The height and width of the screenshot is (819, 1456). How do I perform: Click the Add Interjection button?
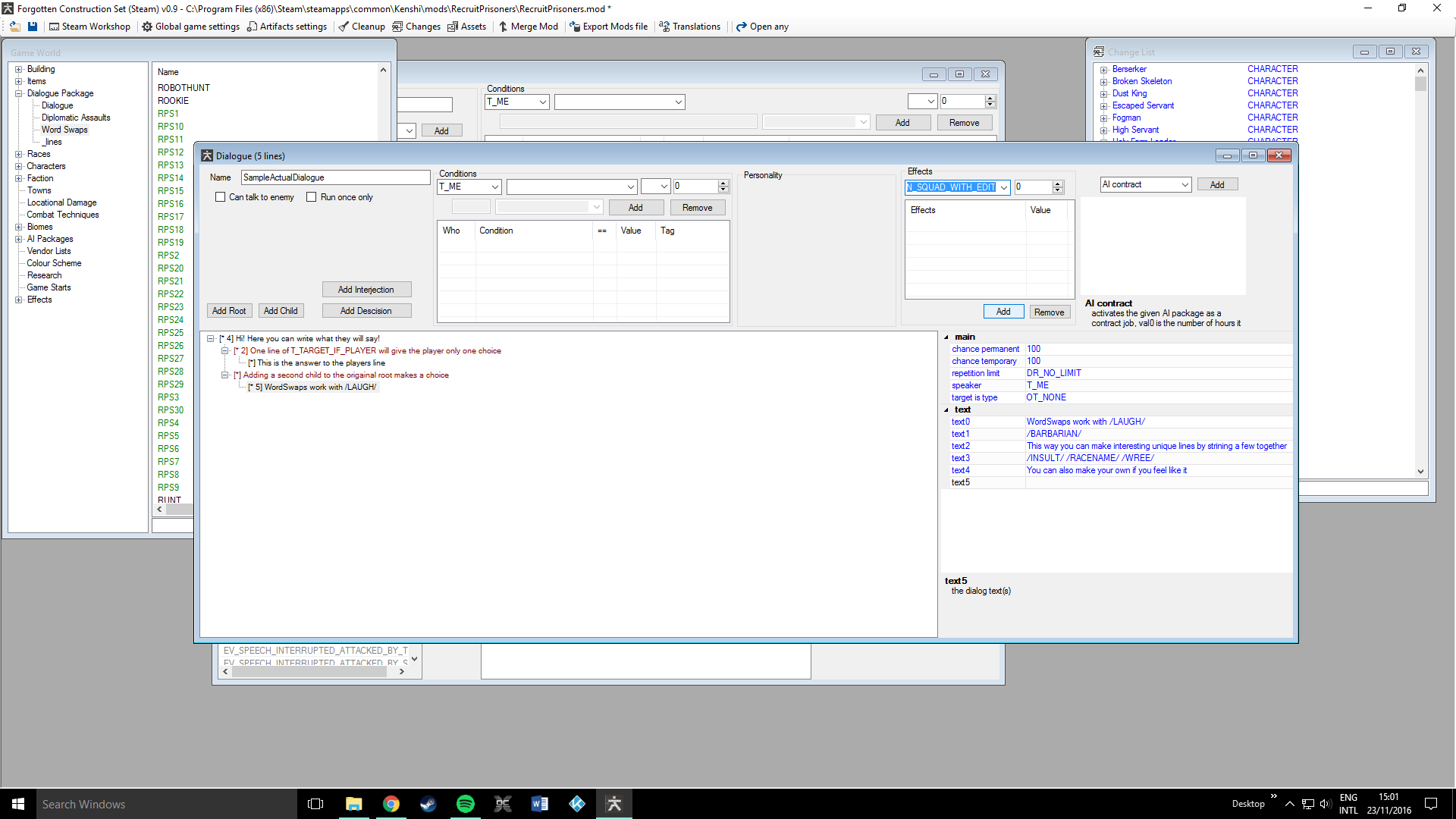pyautogui.click(x=366, y=290)
